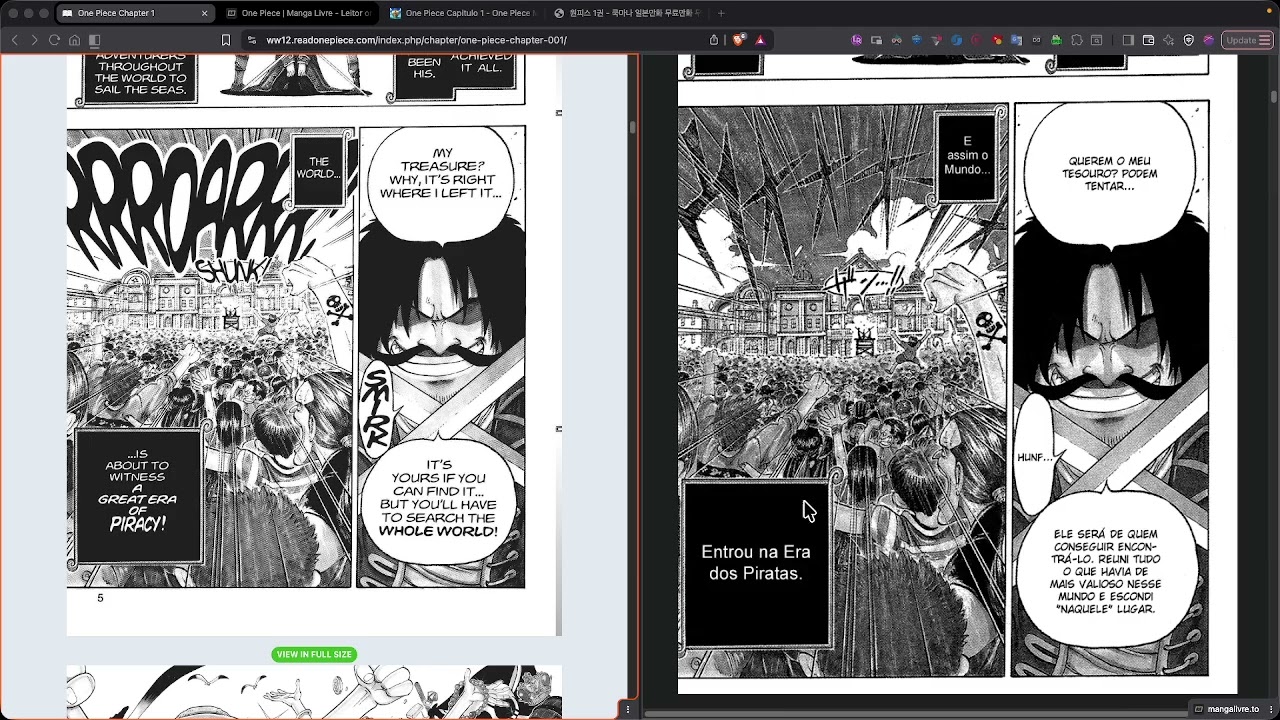Click the green VIEW IN FULL SIZE button
The height and width of the screenshot is (720, 1280).
point(314,654)
